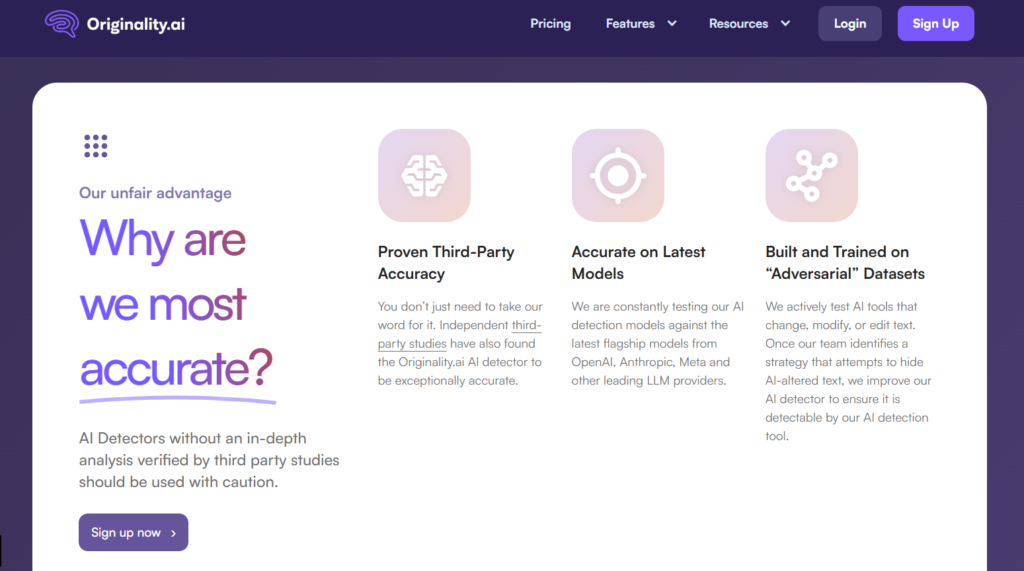
Task: Click the Built and Trained on Adversarial Datasets heading
Action: click(x=845, y=263)
